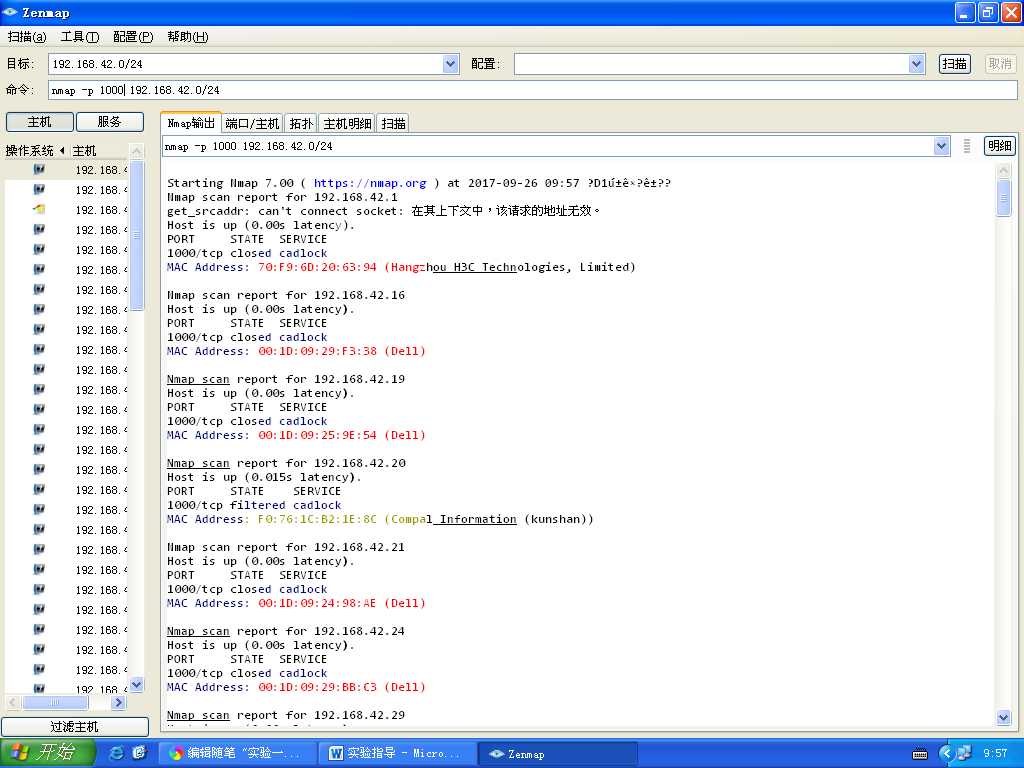
Task: Open the 扫描 tab beside 主机明细
Action: (x=393, y=123)
